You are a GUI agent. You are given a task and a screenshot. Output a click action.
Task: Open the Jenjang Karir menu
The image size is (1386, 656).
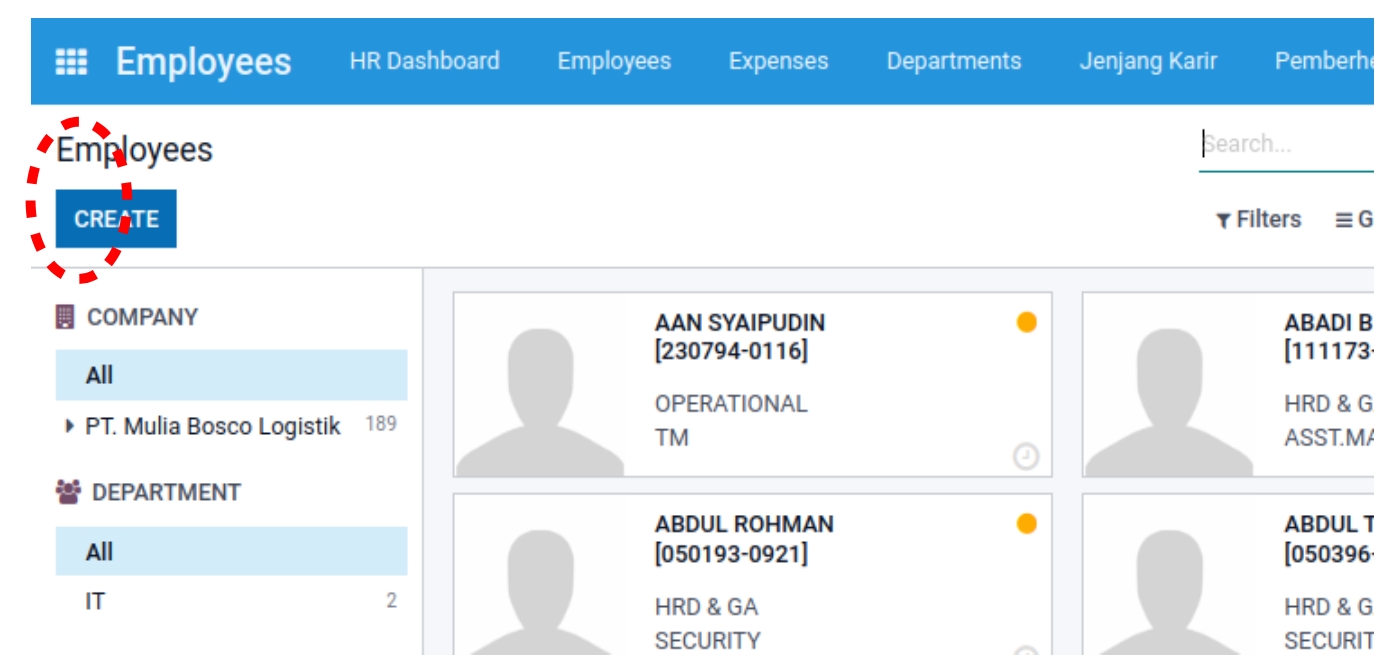point(1148,61)
